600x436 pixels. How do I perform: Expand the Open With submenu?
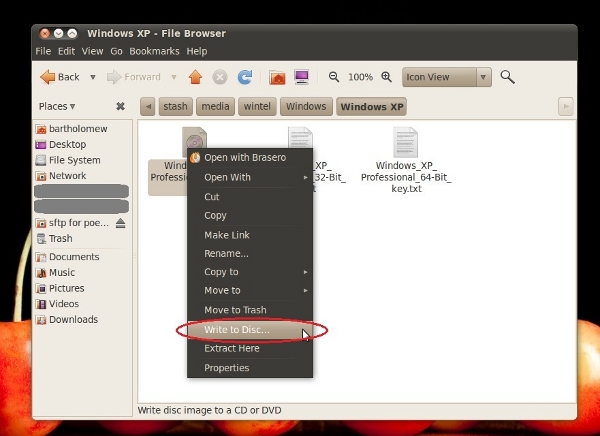pos(250,177)
